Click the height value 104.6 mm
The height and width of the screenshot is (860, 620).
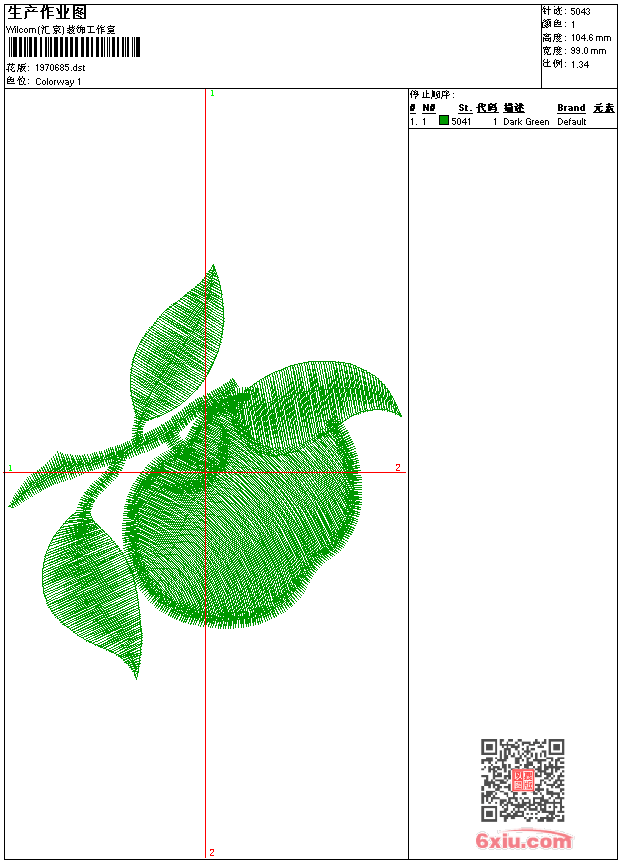pos(591,37)
